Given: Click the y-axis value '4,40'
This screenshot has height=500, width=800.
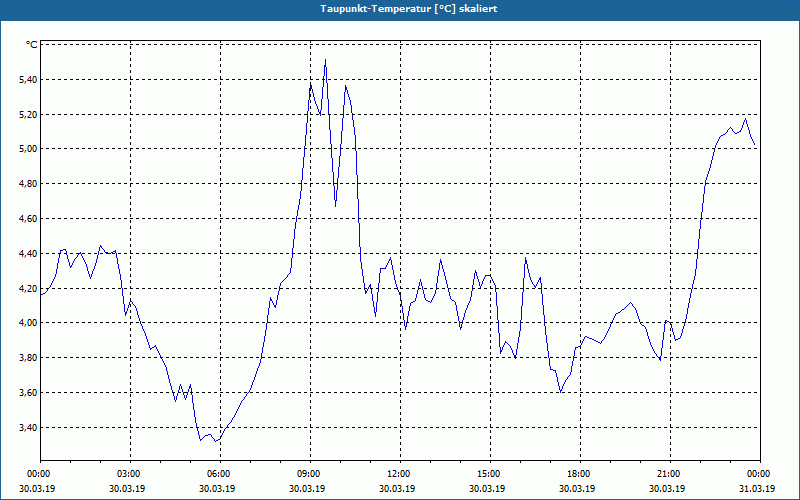Looking at the screenshot, I should (x=29, y=254).
